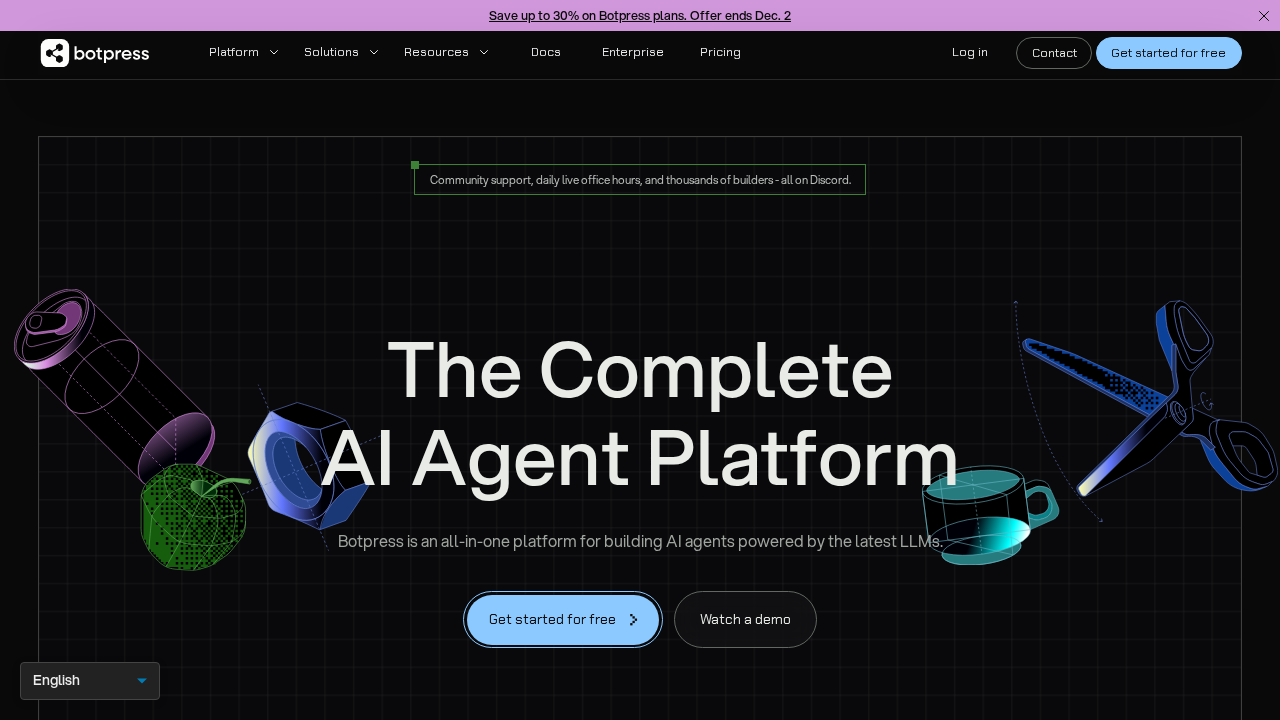
Task: Click the Discord community support banner
Action: click(x=639, y=179)
